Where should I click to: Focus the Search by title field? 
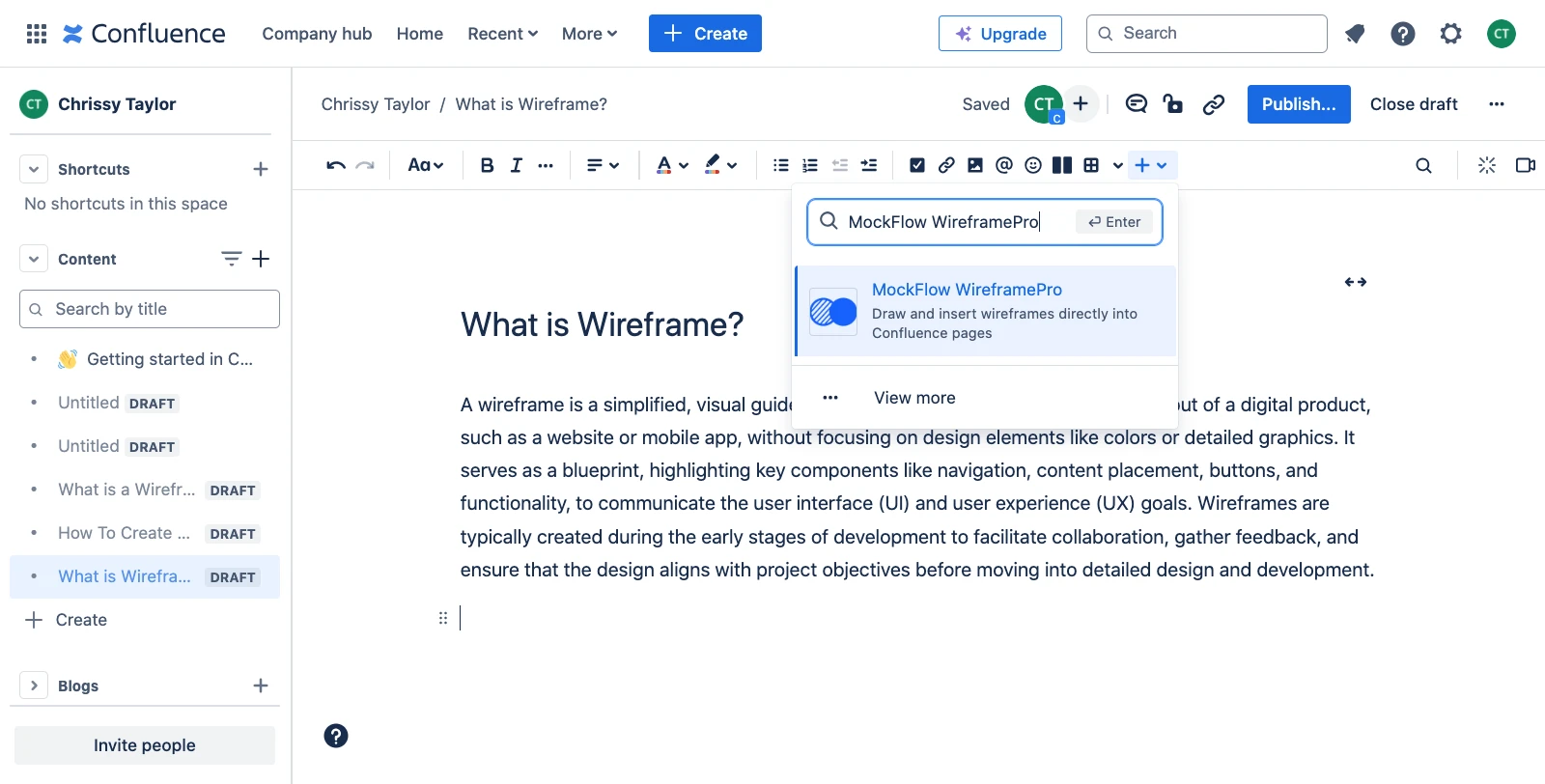point(150,309)
